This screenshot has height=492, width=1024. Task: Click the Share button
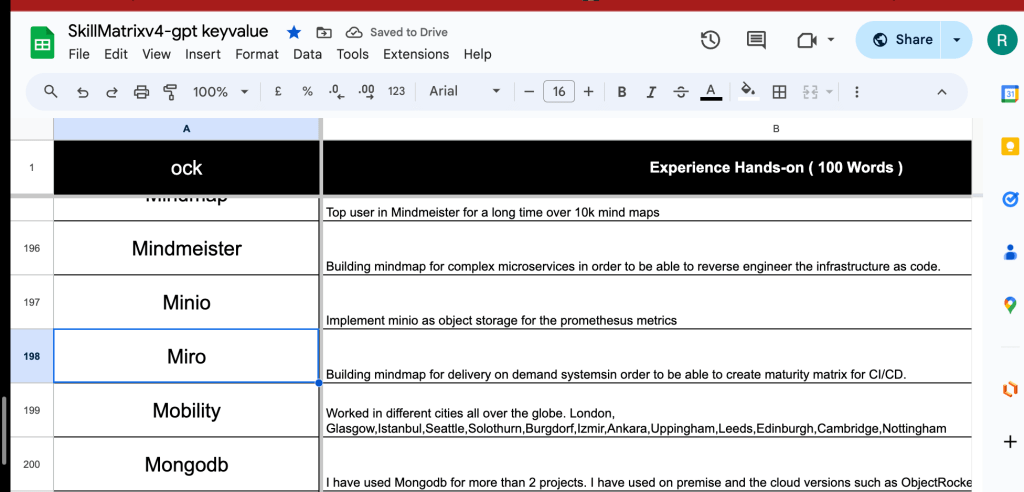point(899,40)
